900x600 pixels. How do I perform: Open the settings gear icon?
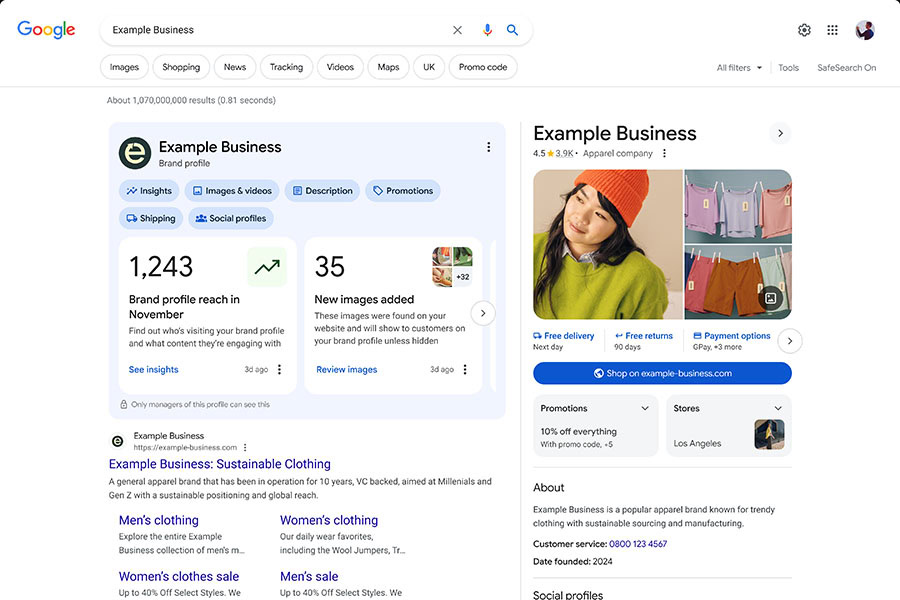[804, 30]
